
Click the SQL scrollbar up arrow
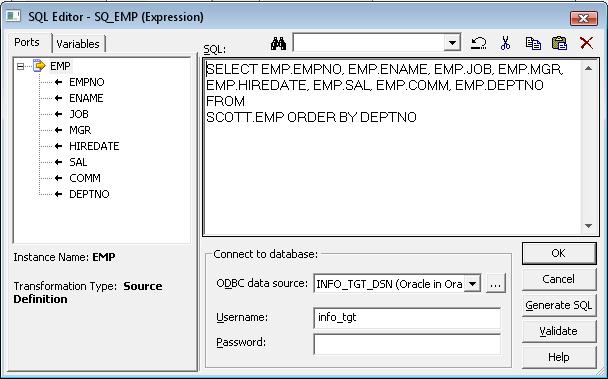coord(588,68)
